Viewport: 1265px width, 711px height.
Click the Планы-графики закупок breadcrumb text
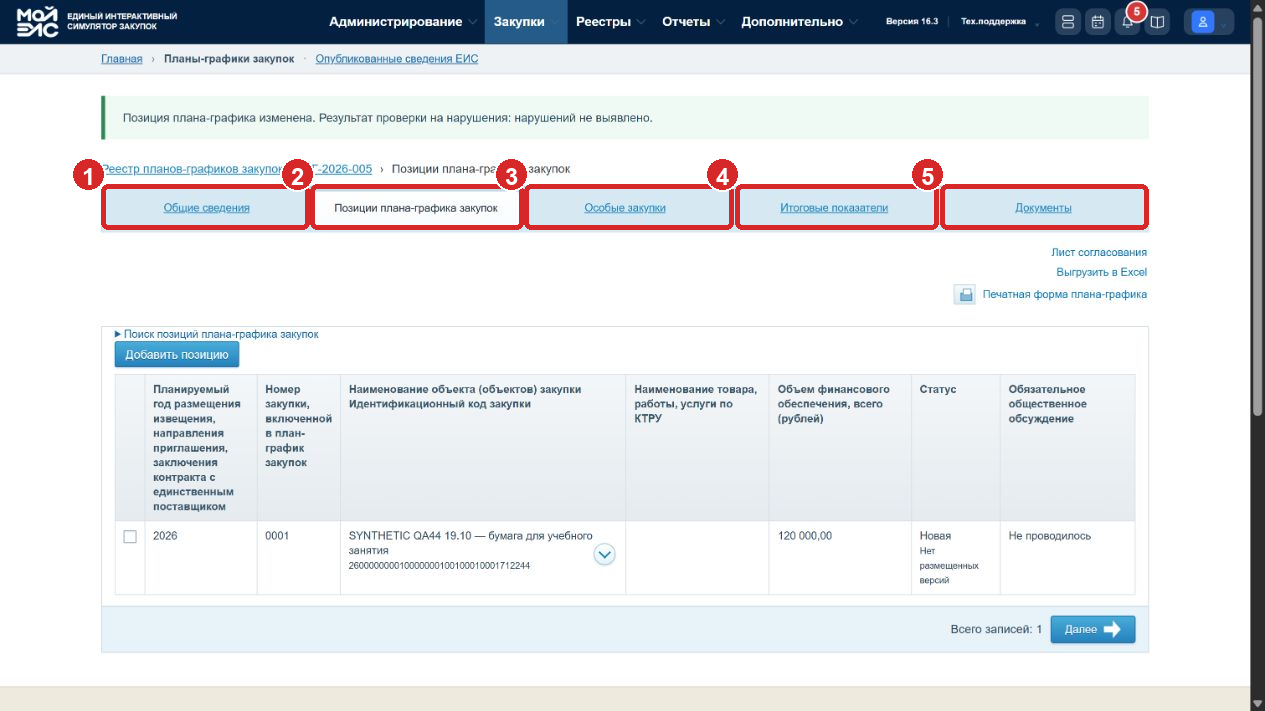(229, 59)
